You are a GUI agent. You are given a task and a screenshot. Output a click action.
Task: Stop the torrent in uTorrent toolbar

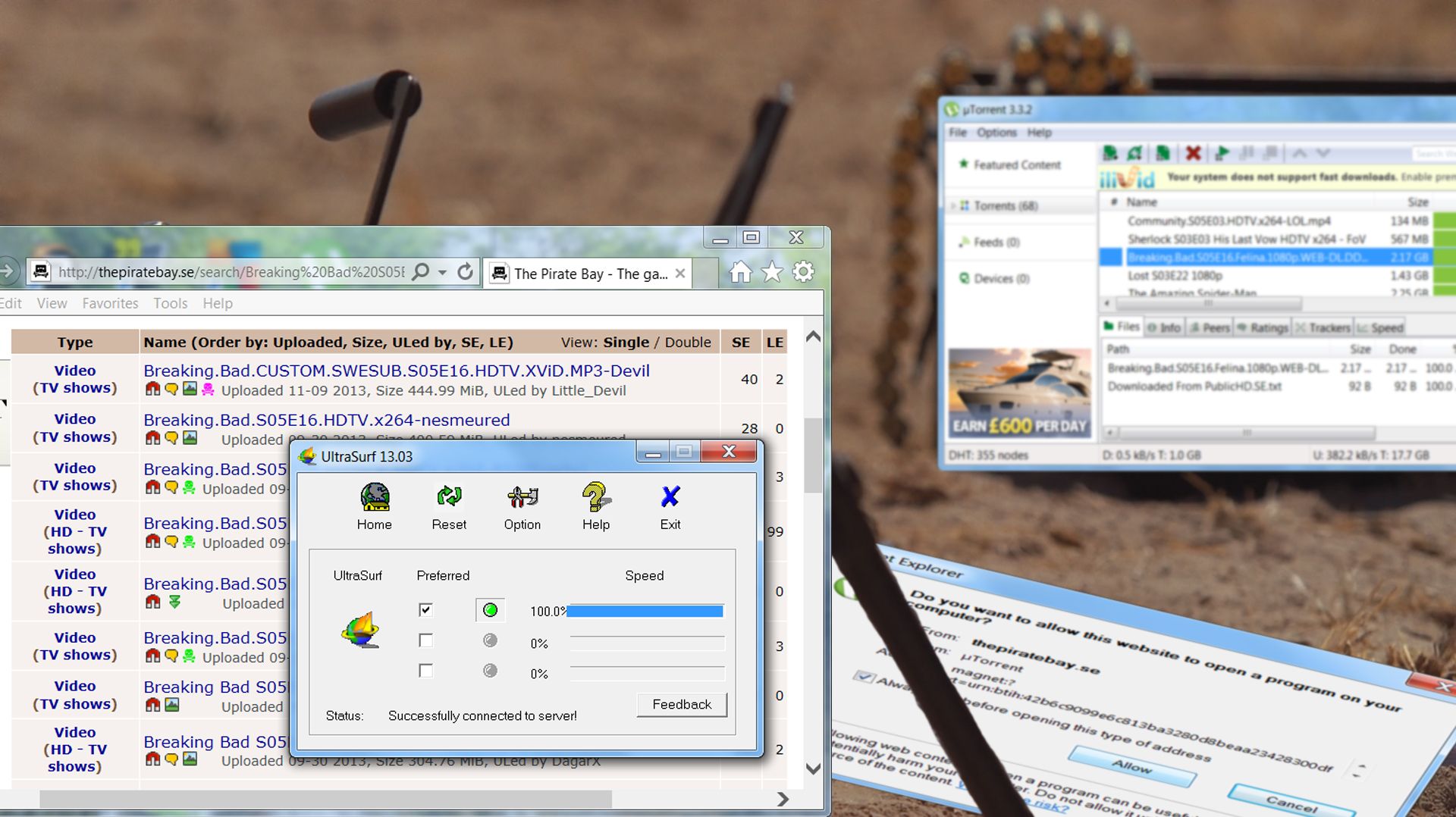1272,153
